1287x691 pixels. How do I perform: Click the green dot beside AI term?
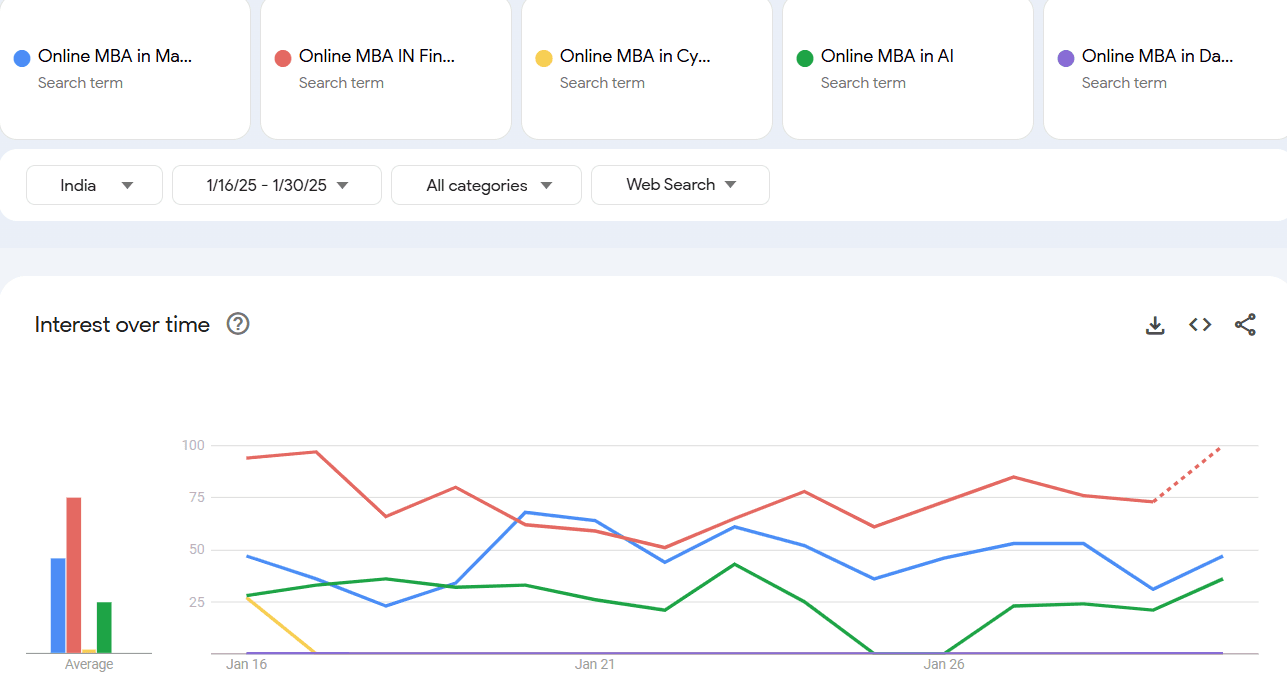coord(805,58)
